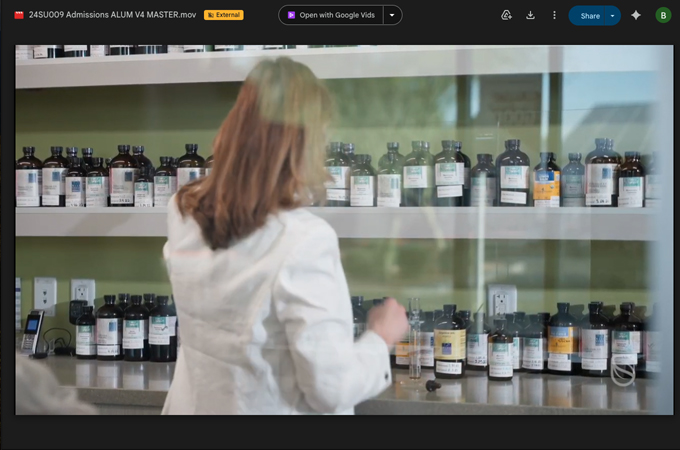Click the video preview to play

[x=344, y=230]
